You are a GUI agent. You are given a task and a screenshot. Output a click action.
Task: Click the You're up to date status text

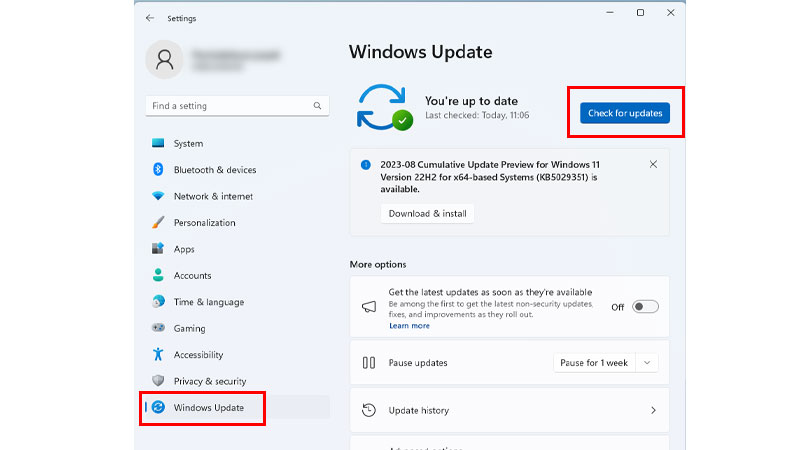coord(471,101)
